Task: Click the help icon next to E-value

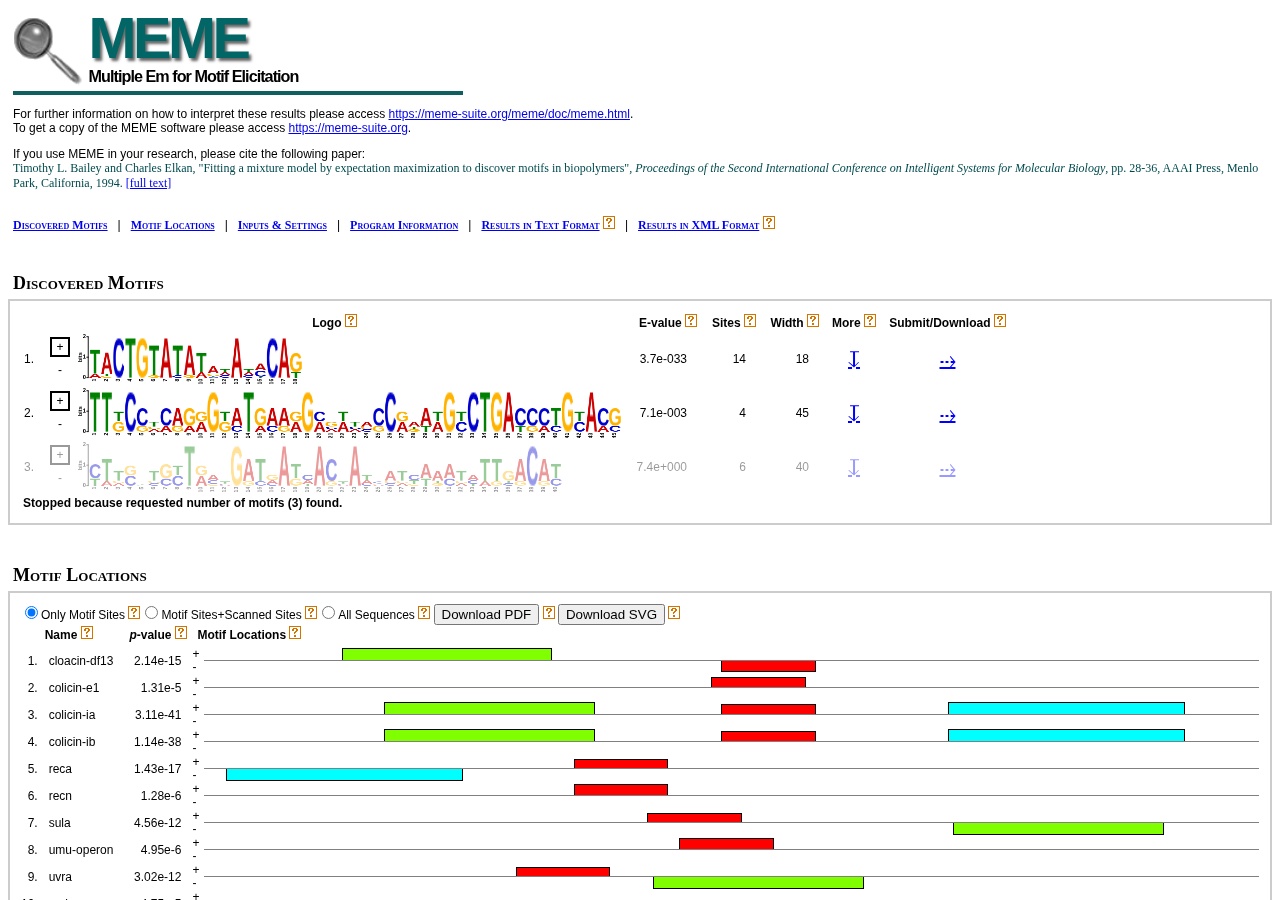Action: (691, 321)
